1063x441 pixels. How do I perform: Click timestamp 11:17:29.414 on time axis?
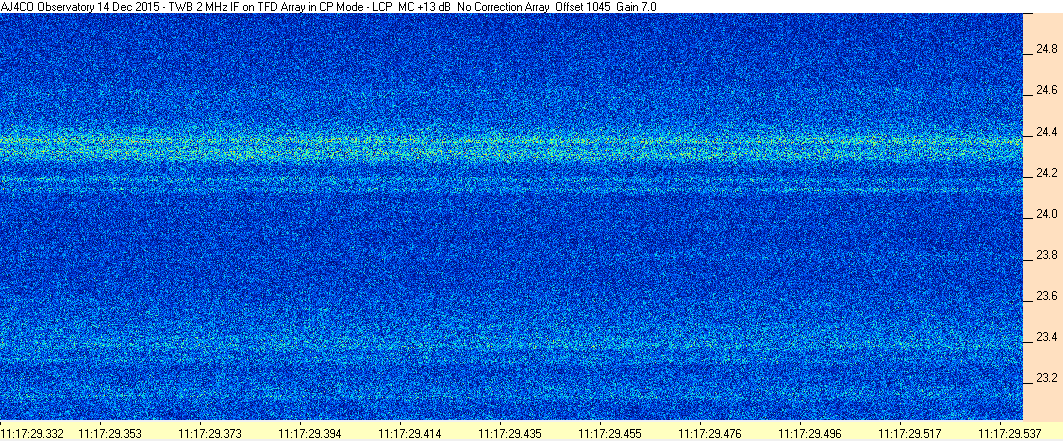click(410, 432)
